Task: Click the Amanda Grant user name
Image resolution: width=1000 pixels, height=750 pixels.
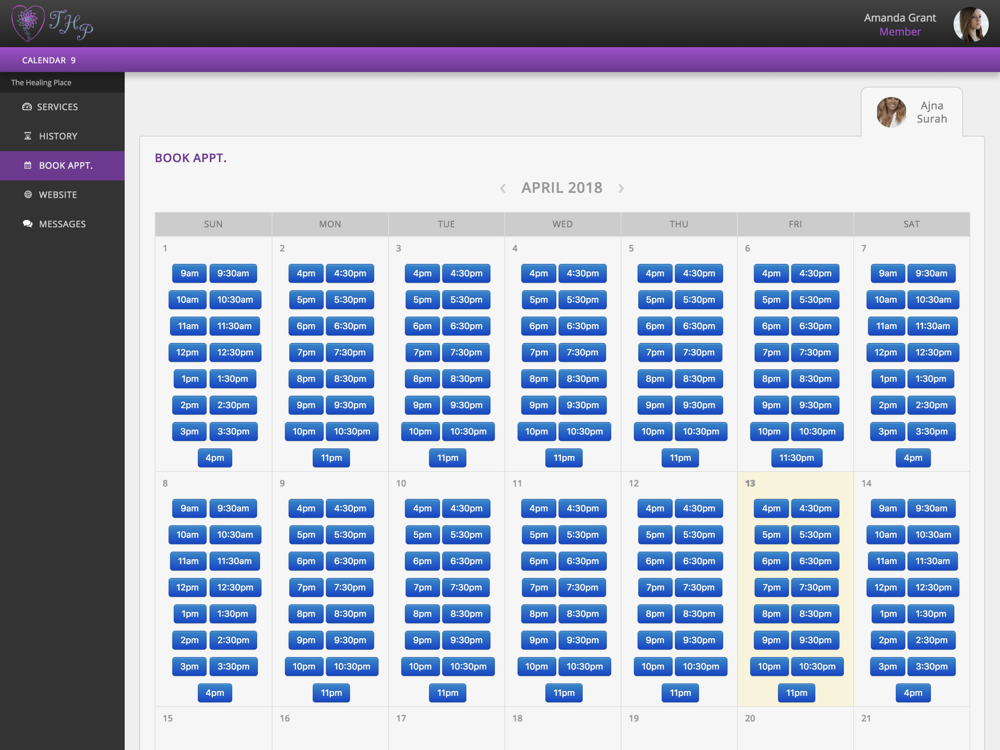Action: (900, 18)
